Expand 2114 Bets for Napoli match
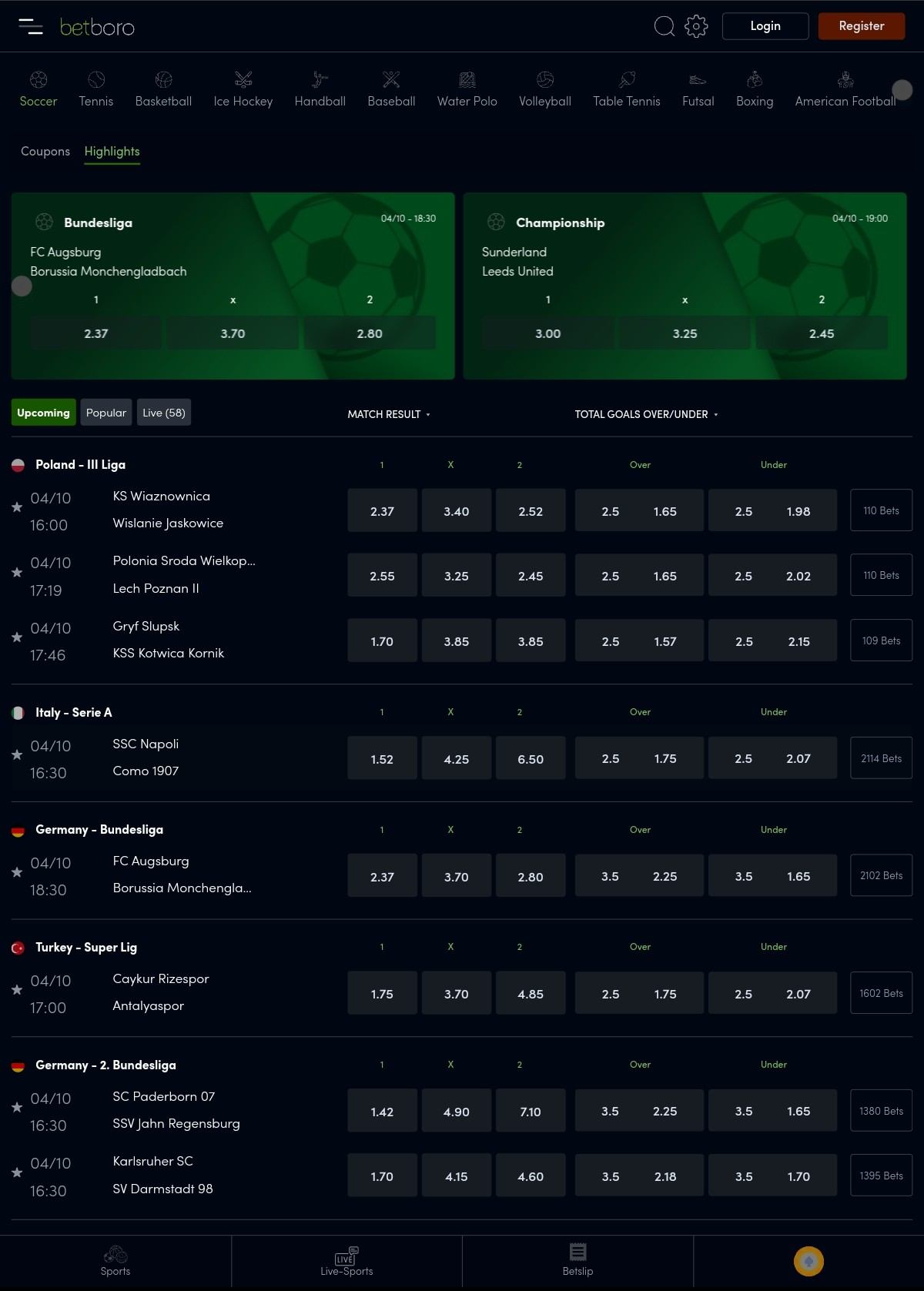The width and height of the screenshot is (924, 1291). click(x=881, y=758)
